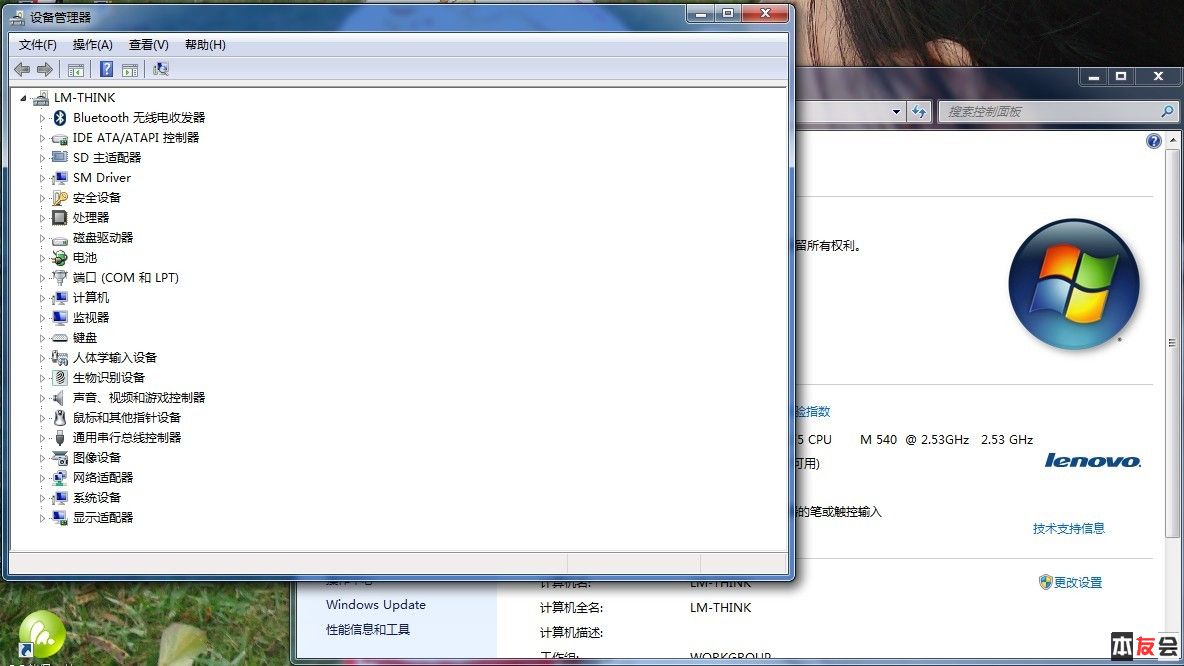Select the 端口 (COM 和 LPT) icon
Screen dimensions: 1184x666
pyautogui.click(x=60, y=278)
